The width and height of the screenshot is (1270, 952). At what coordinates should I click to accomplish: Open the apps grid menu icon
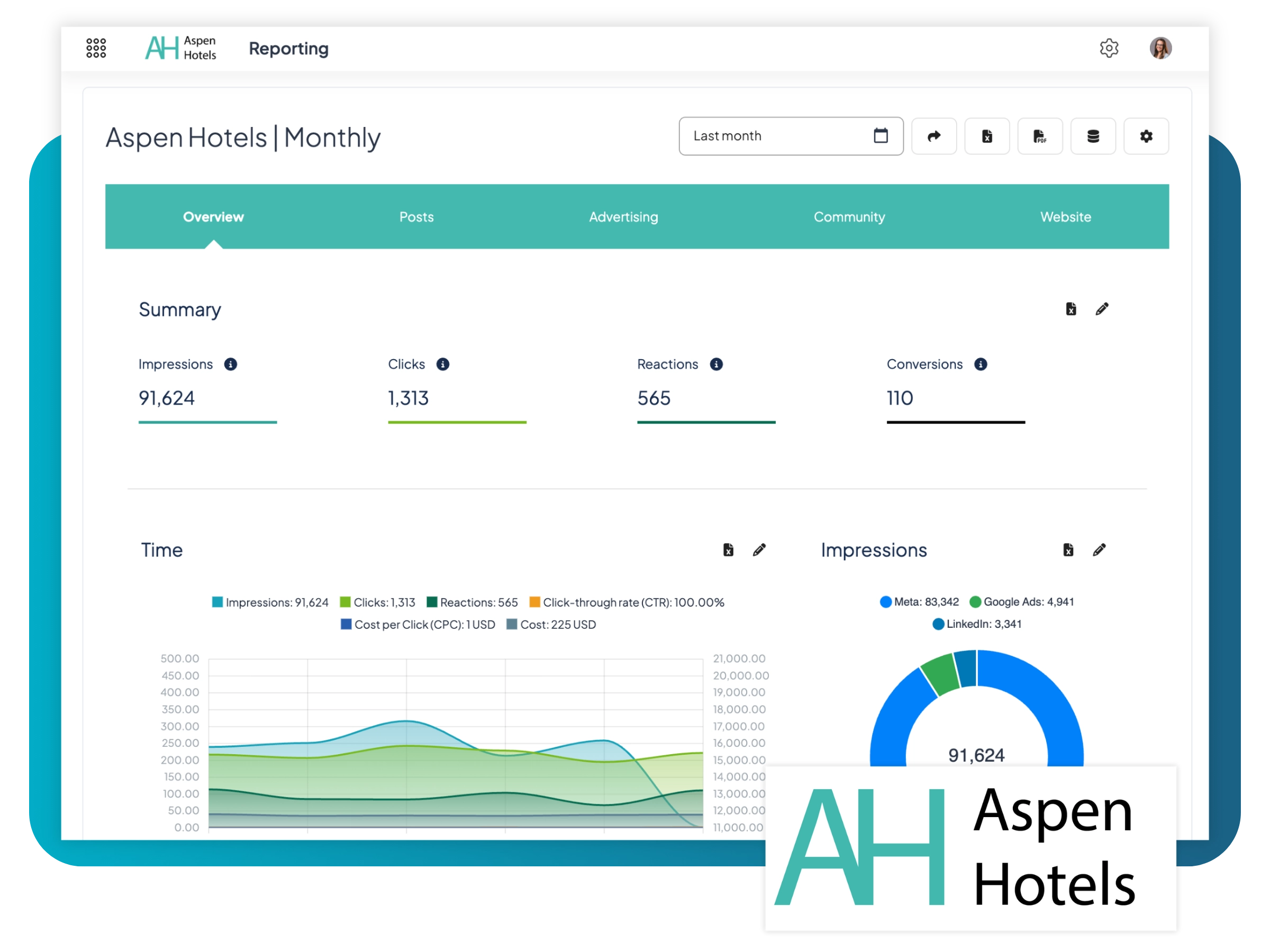(x=96, y=48)
